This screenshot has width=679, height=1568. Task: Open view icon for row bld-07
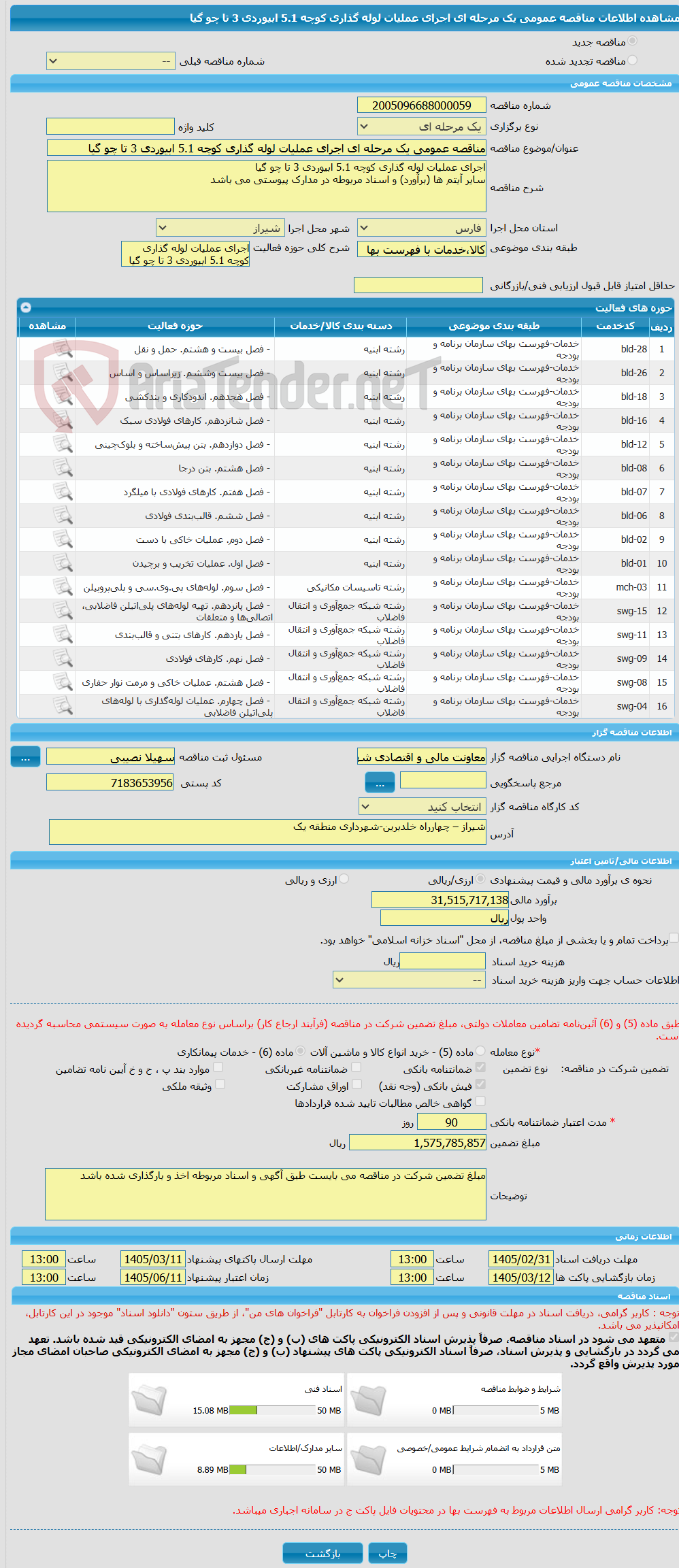coord(63,492)
